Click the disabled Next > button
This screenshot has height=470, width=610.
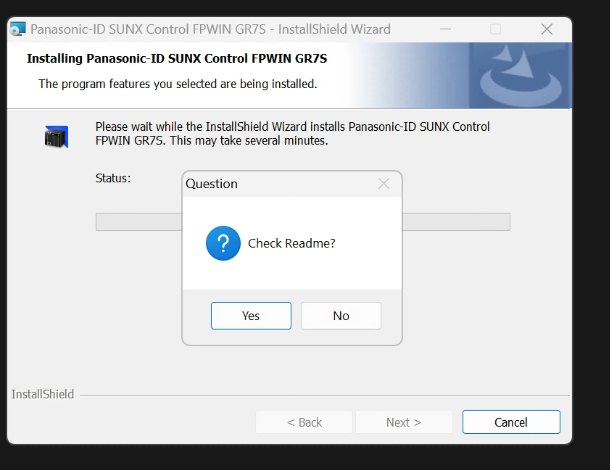[x=404, y=422]
